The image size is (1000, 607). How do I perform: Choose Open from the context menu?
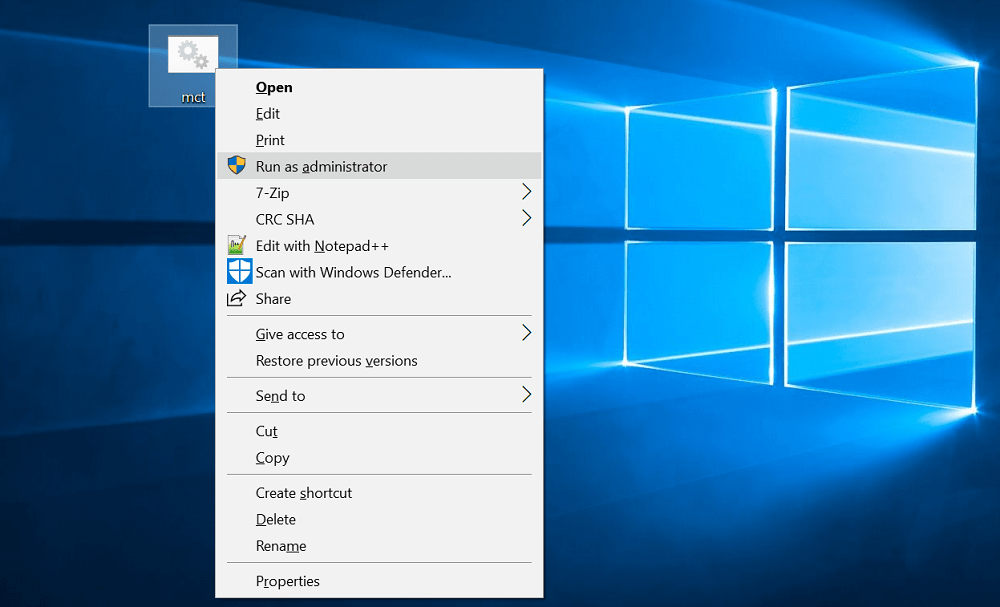click(379, 87)
